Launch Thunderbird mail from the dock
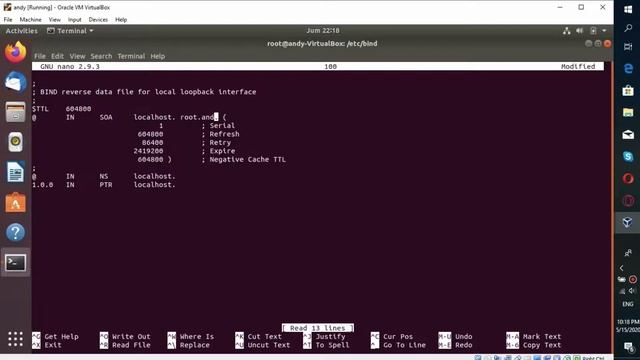 tap(16, 82)
